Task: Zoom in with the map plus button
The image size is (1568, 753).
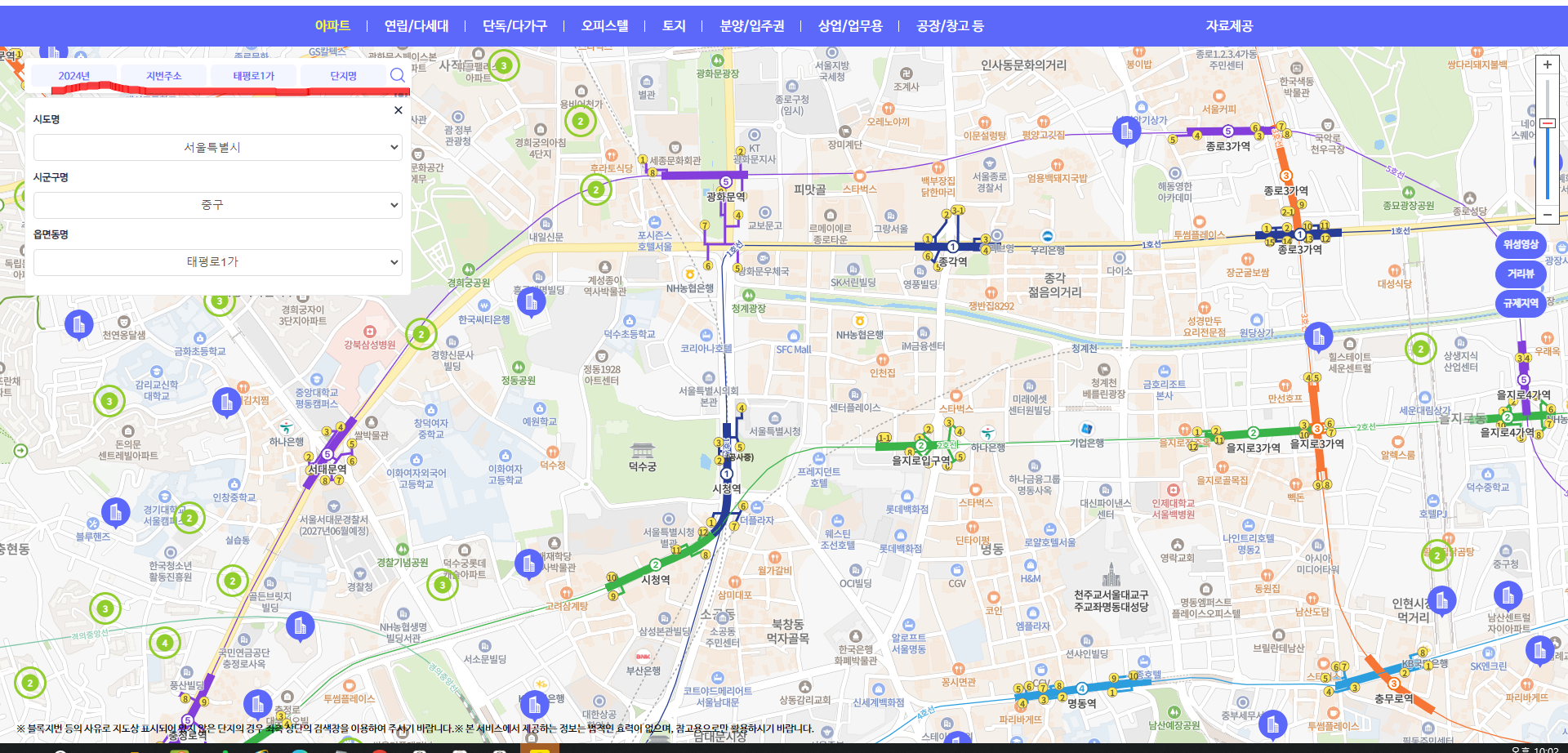Action: click(1547, 65)
